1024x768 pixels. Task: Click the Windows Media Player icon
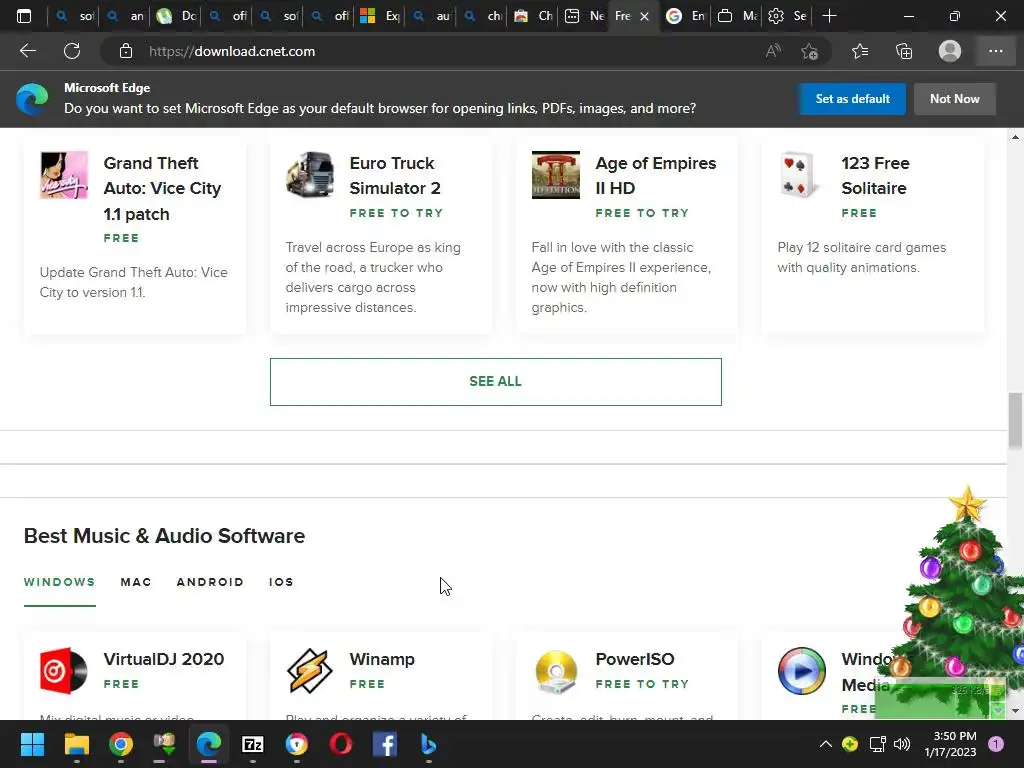801,671
